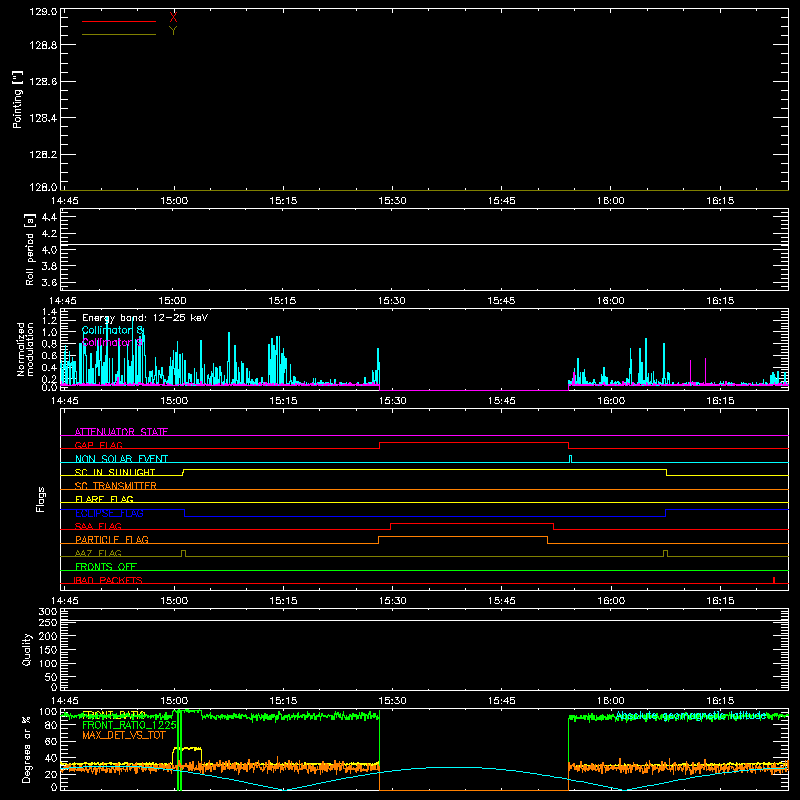Viewport: 800px width, 800px height.
Task: Click the 150 tick on Quality axis
Action: 48,650
